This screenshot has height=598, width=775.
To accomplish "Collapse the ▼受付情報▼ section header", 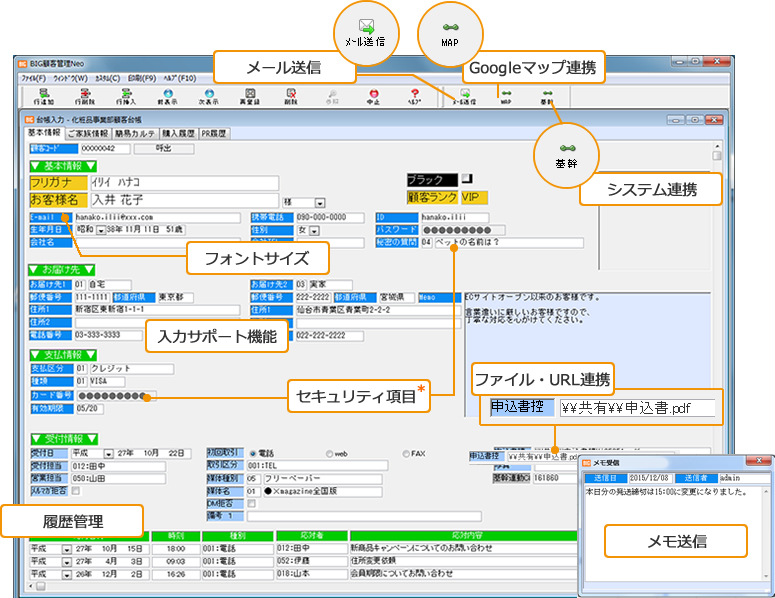I will 64,439.
